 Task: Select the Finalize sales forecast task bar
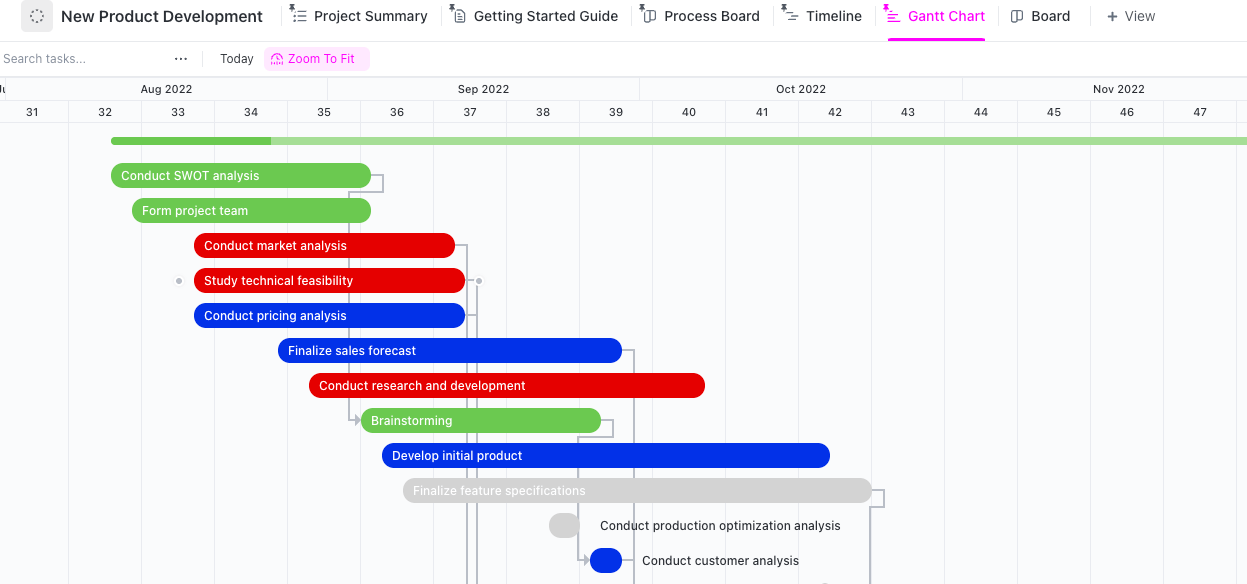point(449,351)
